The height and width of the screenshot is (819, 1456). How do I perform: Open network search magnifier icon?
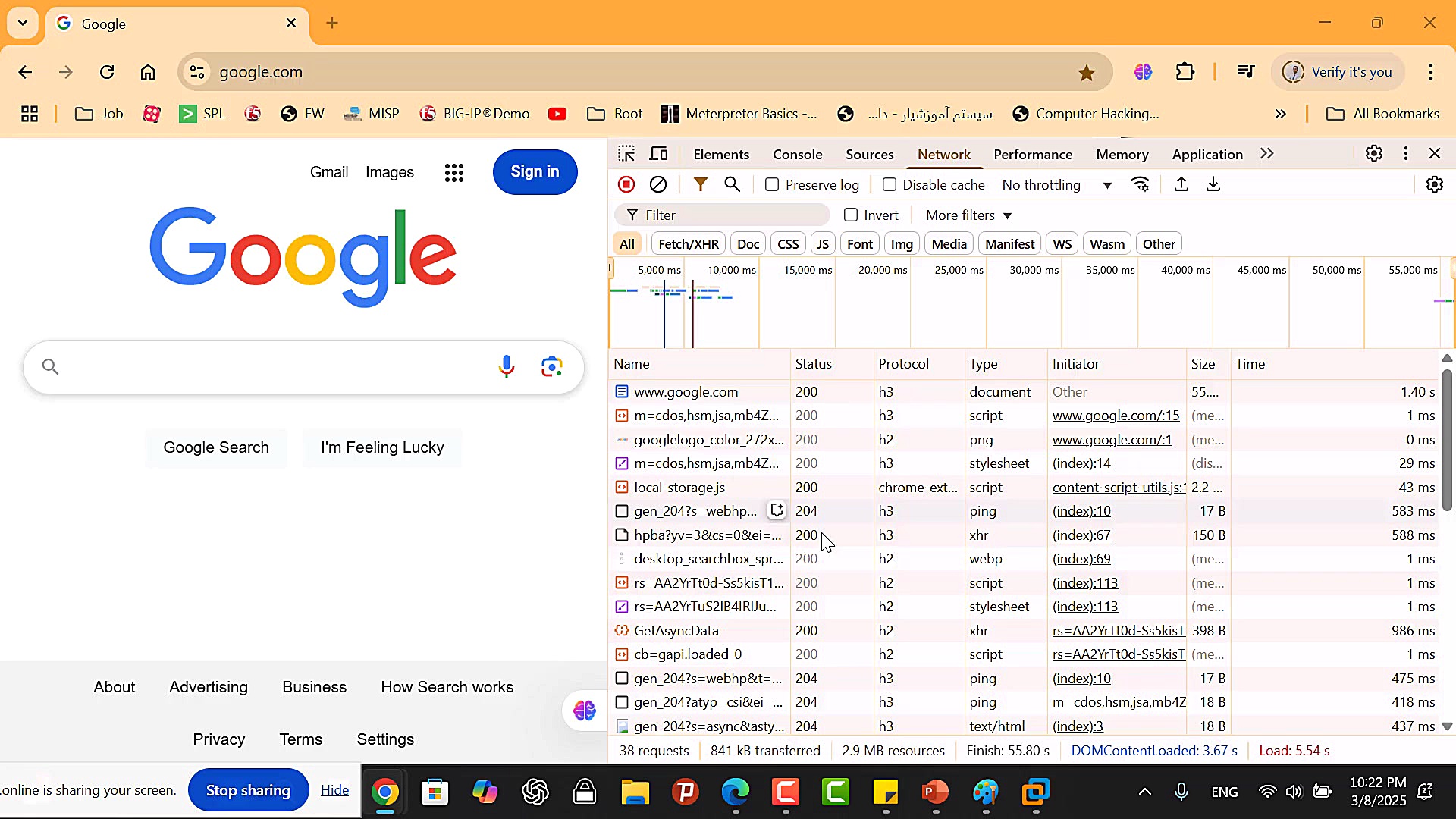pyautogui.click(x=732, y=184)
